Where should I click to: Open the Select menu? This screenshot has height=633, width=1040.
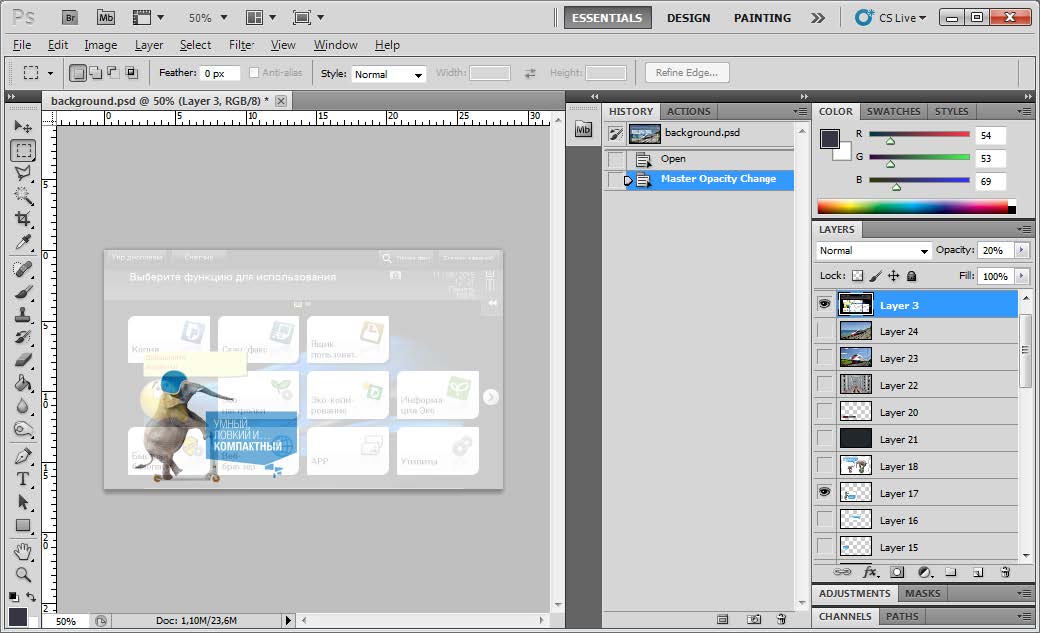click(195, 45)
